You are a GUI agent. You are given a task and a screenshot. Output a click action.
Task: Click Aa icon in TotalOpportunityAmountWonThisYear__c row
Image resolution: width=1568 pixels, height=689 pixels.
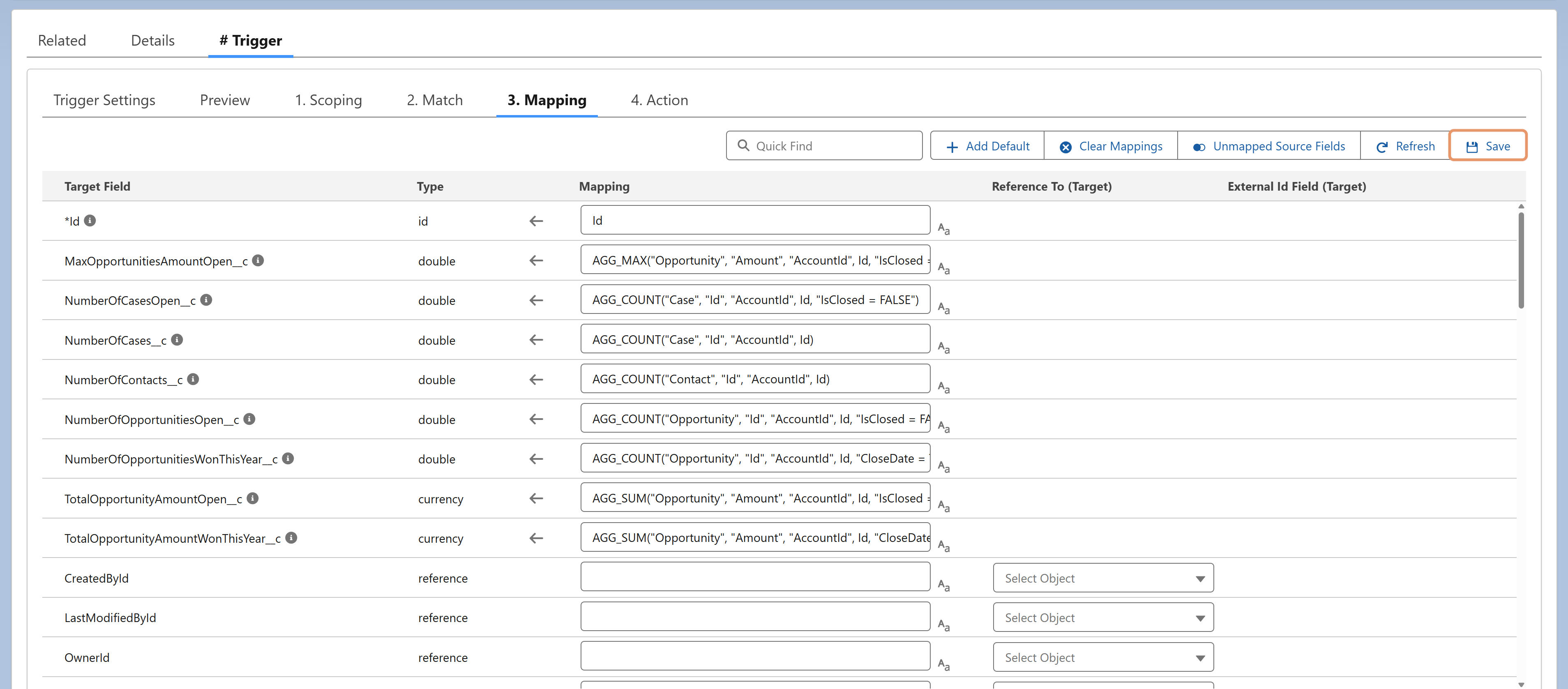pos(943,546)
